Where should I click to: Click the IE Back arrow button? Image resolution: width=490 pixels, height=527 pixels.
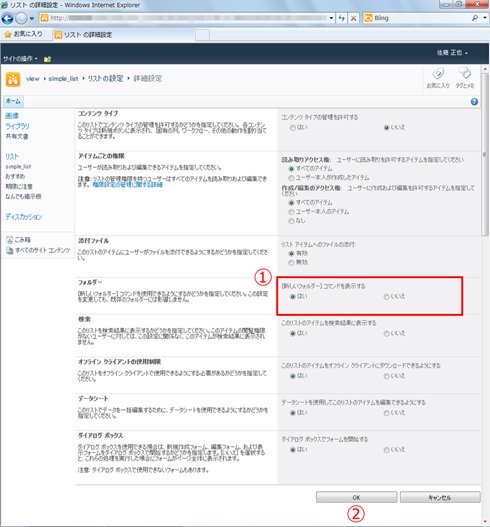(x=7, y=18)
